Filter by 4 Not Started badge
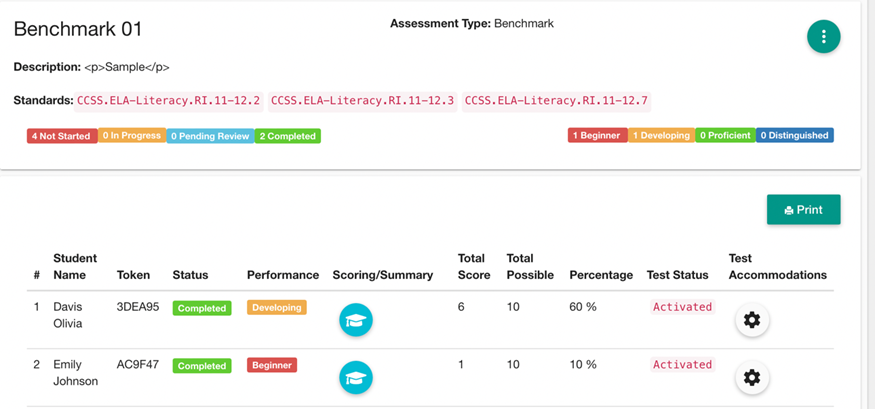This screenshot has width=875, height=409. [62, 136]
